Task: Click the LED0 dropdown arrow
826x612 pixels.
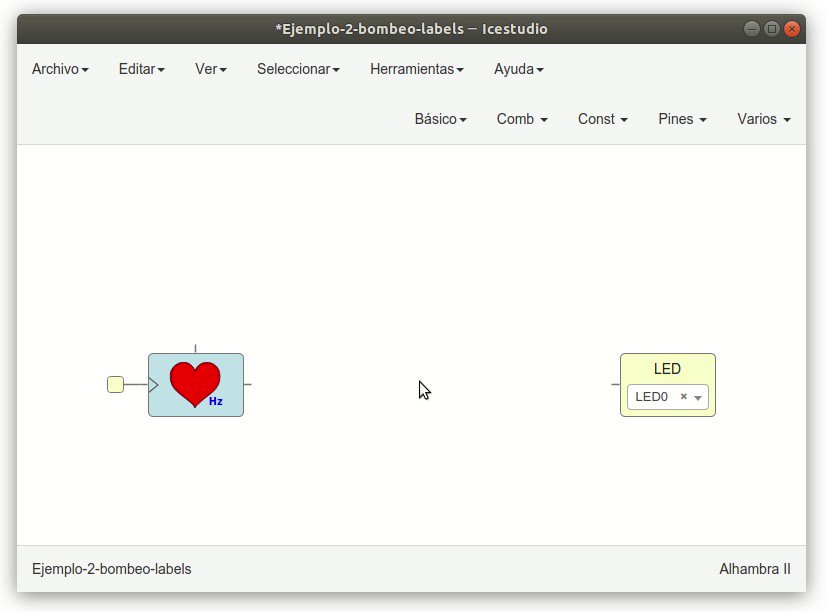Action: point(698,398)
